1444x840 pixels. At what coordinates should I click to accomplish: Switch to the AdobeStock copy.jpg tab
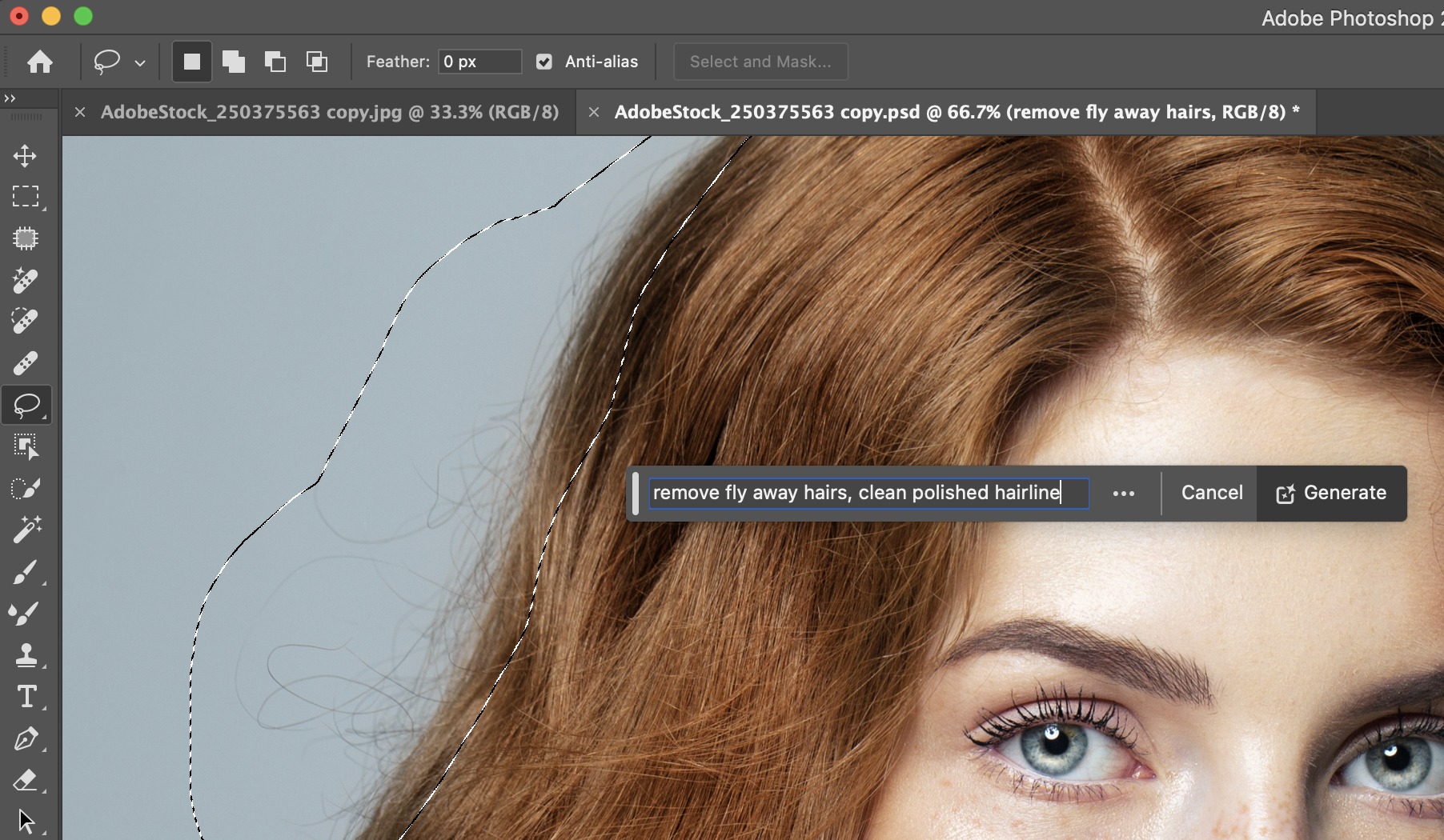(329, 112)
